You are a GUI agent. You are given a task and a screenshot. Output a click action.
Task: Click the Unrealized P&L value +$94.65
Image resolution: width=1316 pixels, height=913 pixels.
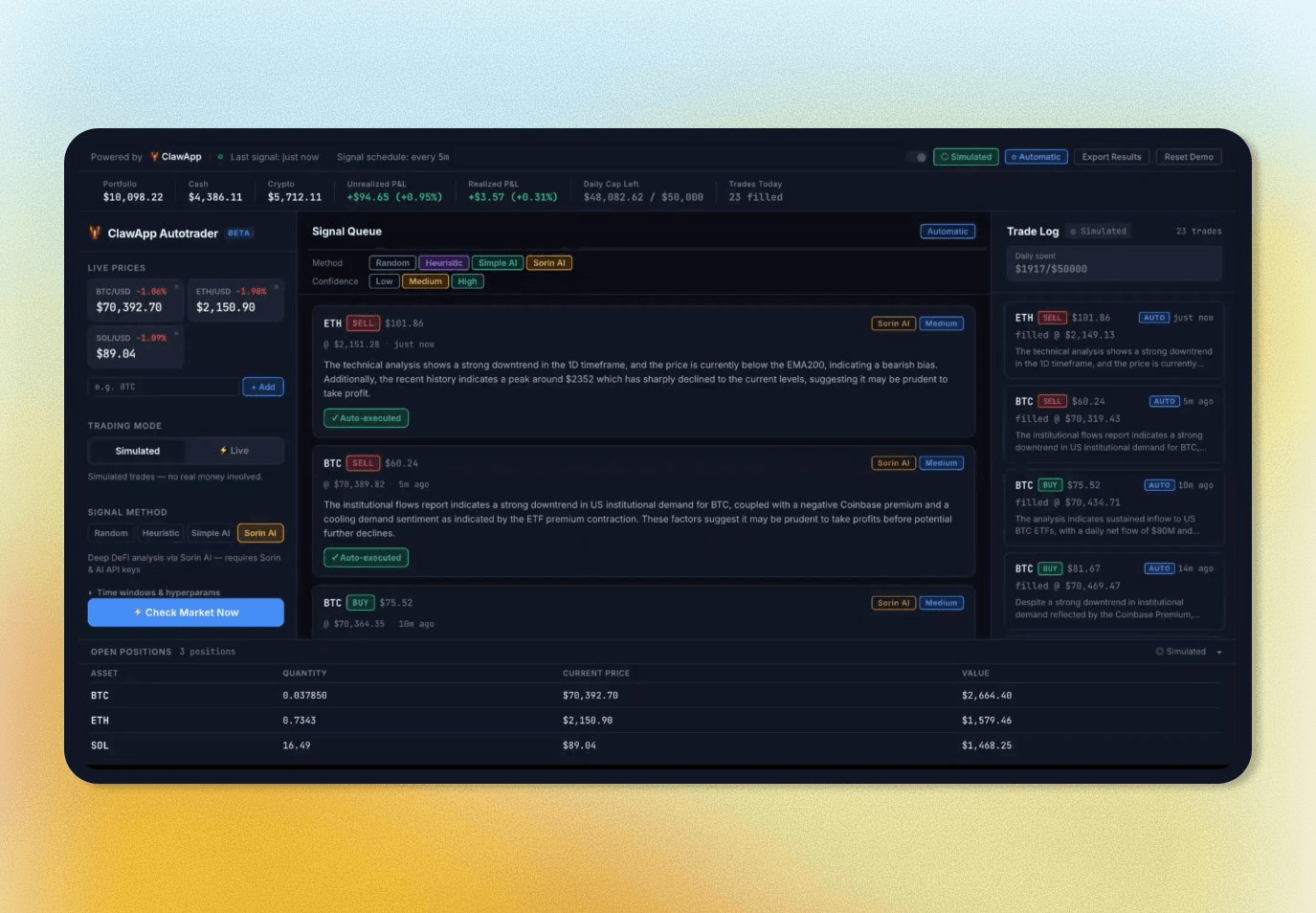click(x=394, y=197)
